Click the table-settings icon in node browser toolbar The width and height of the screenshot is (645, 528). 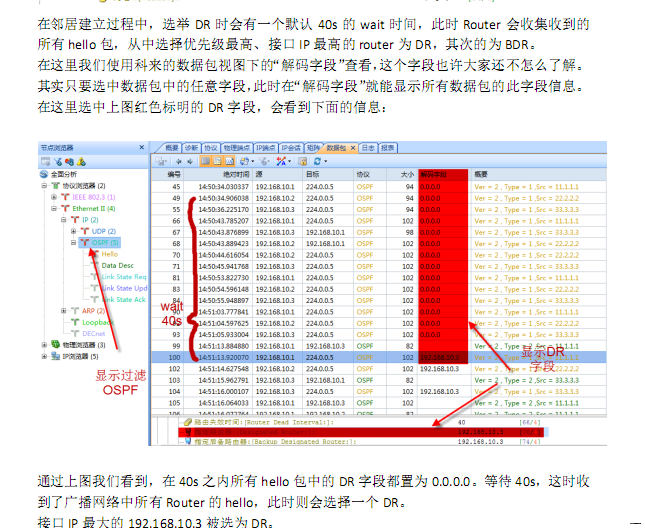[x=45, y=162]
